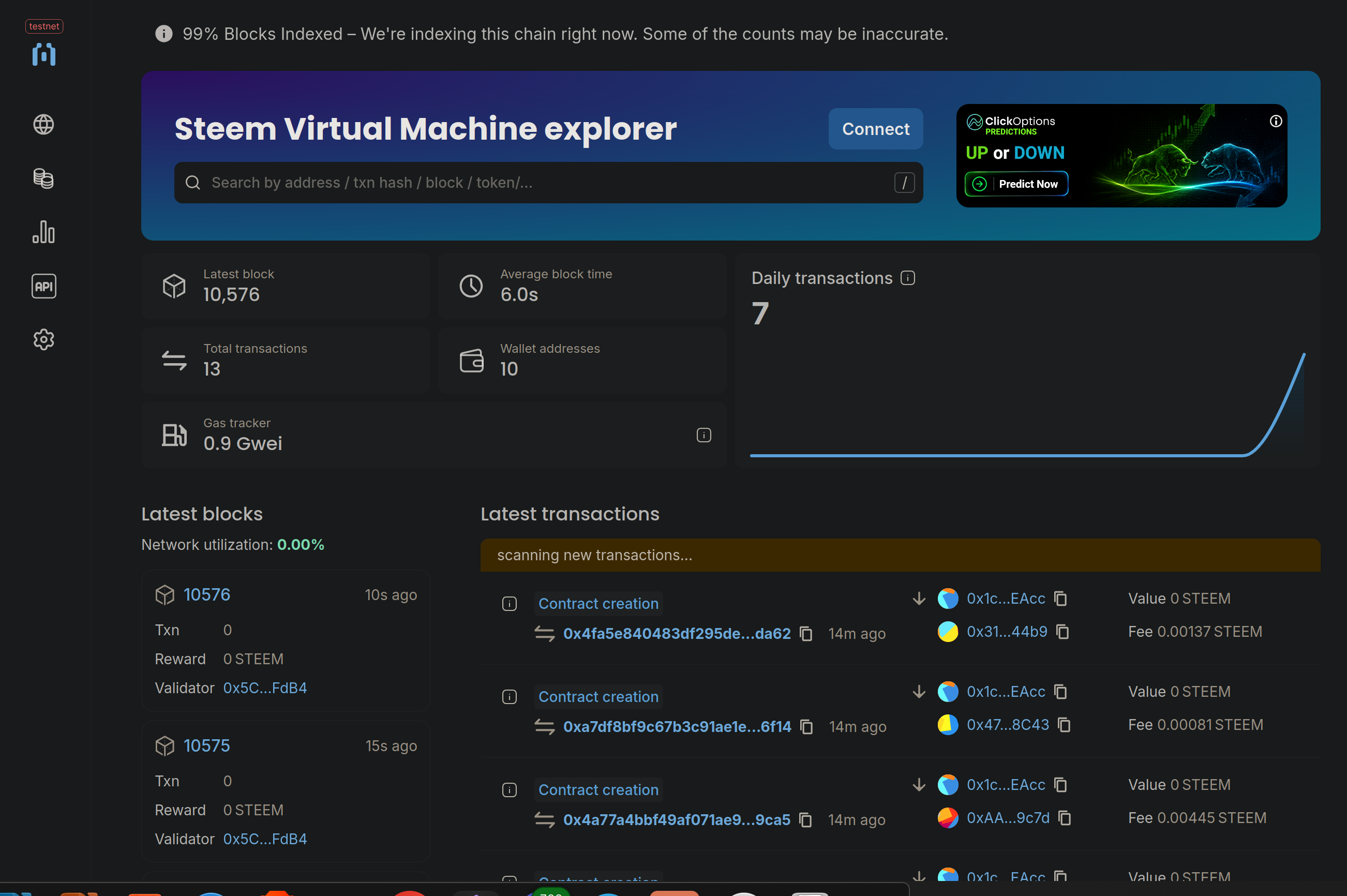Click the ClickOptions banner advertisement

[x=1121, y=155]
